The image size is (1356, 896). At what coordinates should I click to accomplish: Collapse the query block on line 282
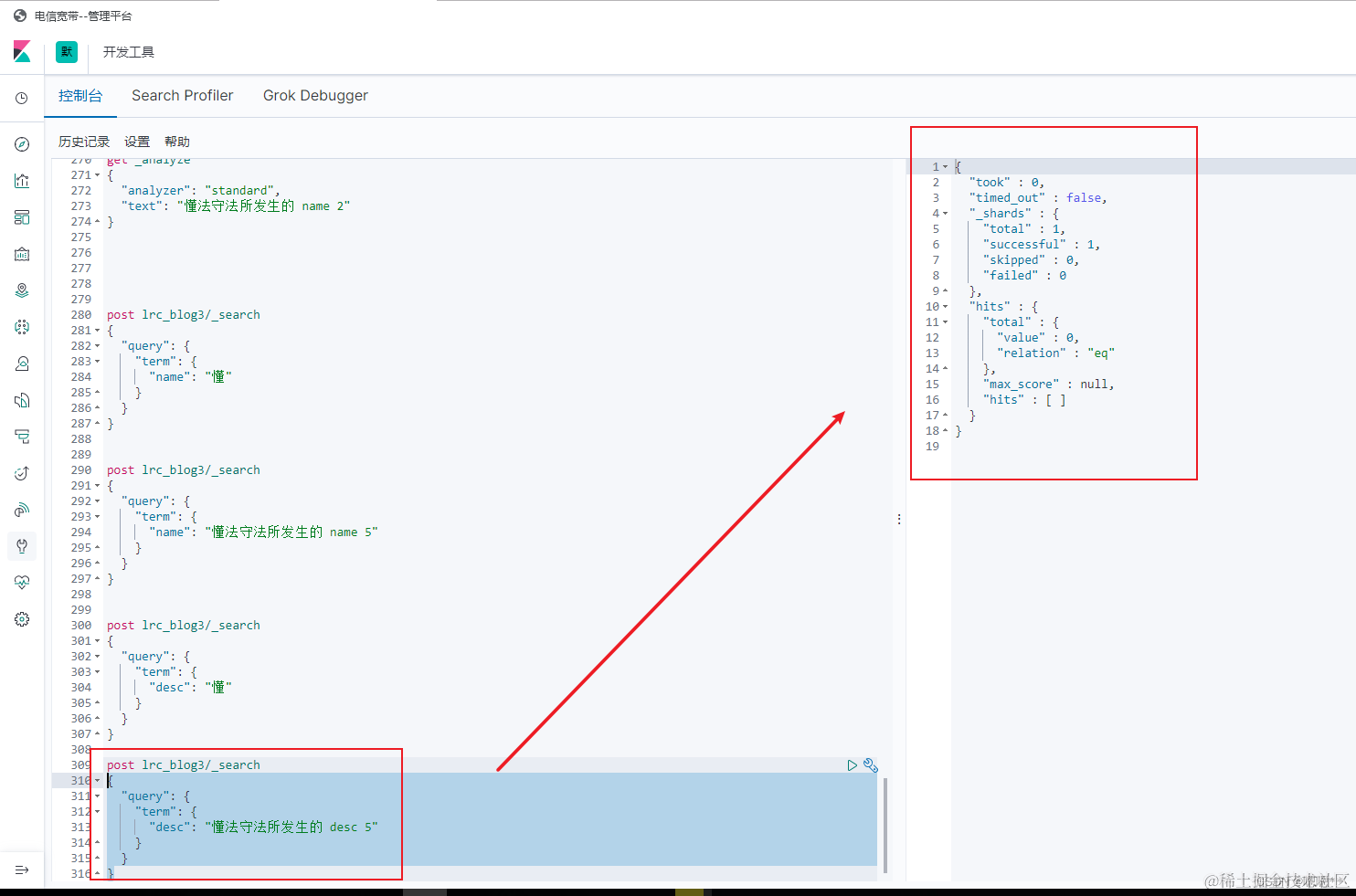pyautogui.click(x=98, y=346)
